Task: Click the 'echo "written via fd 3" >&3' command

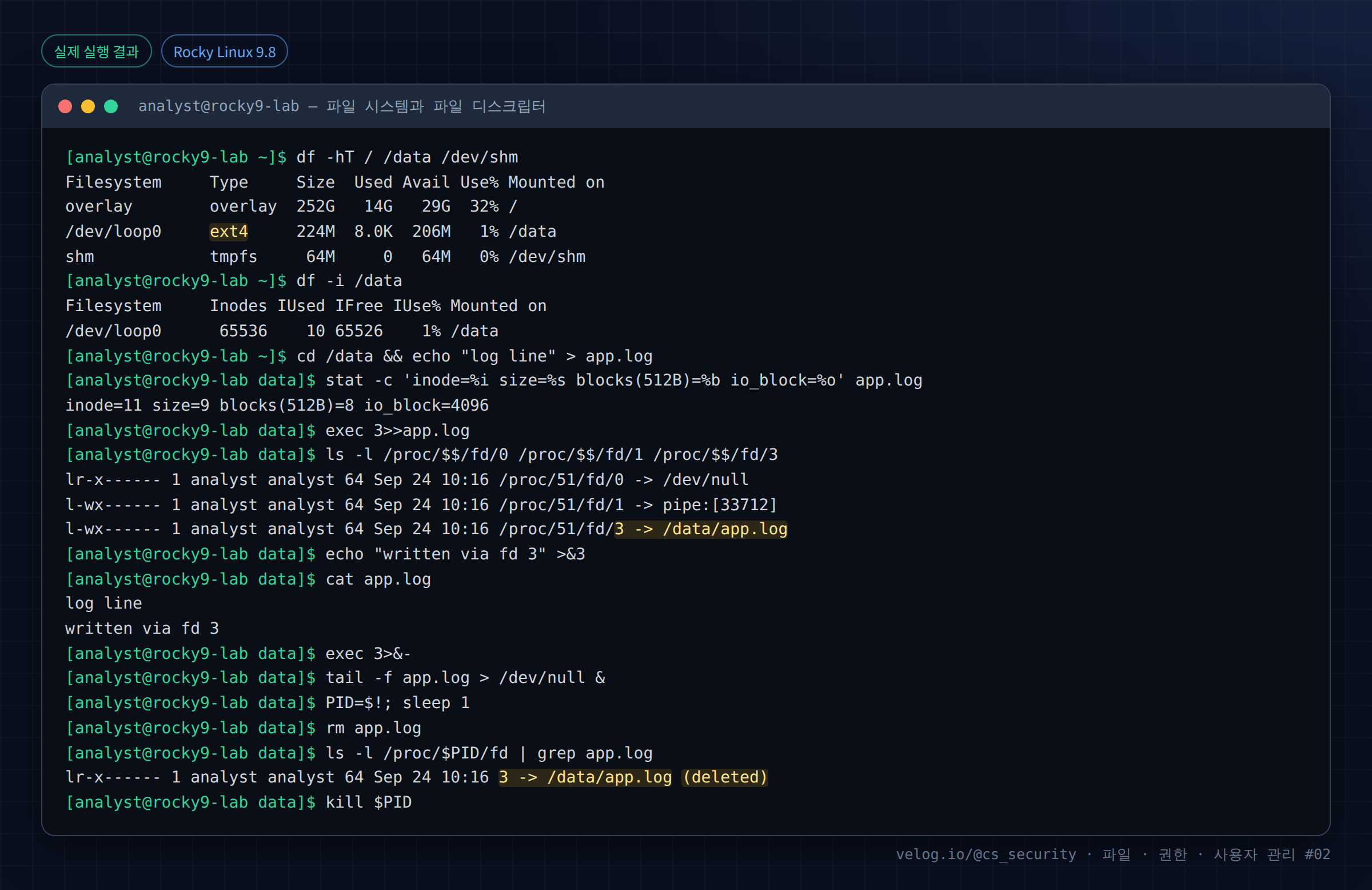Action: [x=456, y=554]
